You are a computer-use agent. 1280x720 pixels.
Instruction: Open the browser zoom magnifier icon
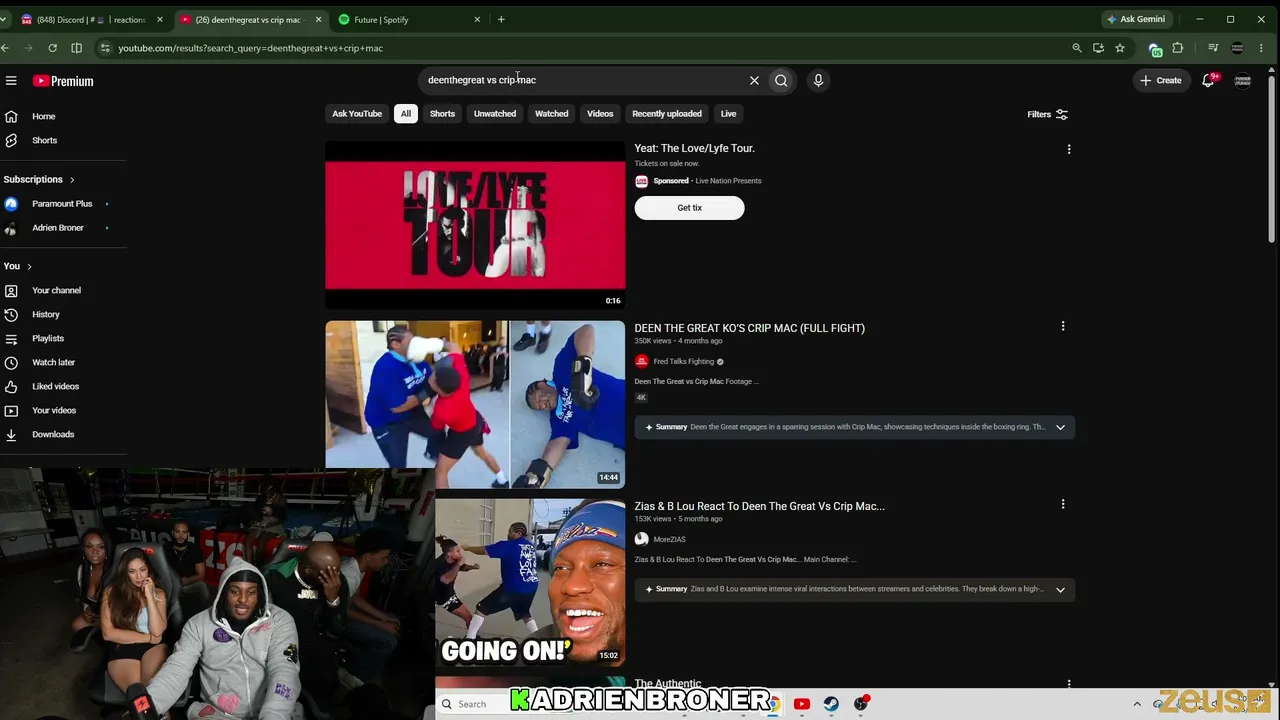pyautogui.click(x=1076, y=48)
